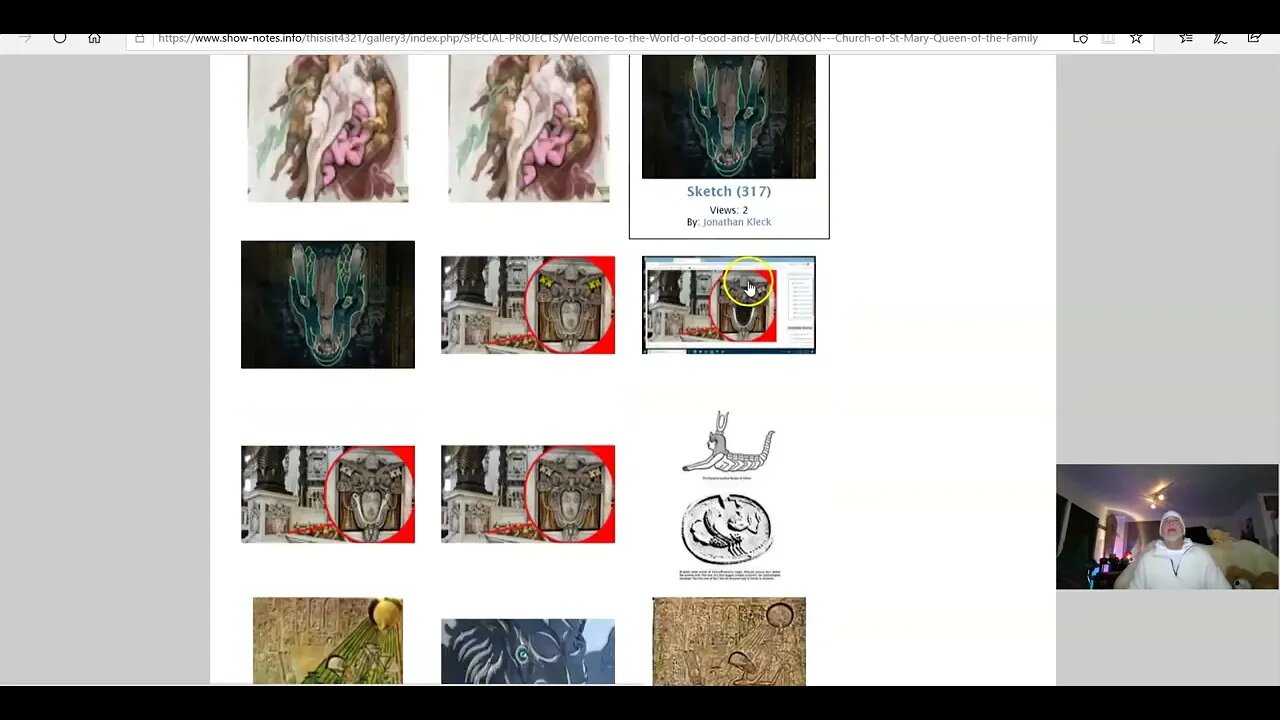
Task: Refresh the page with the reload icon
Action: [60, 38]
